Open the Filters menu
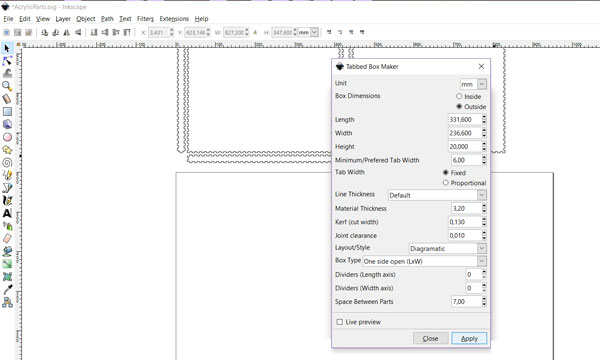600x360 pixels. tap(145, 19)
